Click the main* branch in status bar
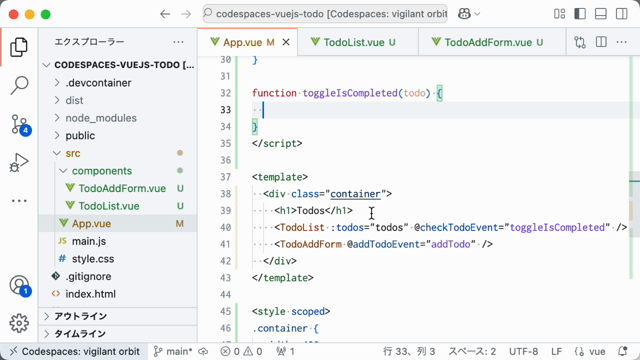 point(173,351)
